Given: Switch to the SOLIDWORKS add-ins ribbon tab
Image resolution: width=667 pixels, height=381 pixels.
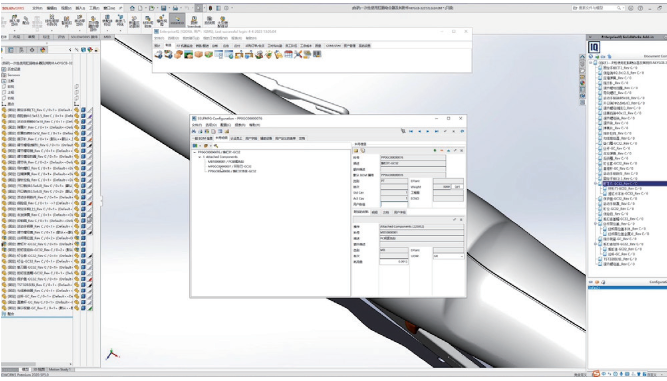Looking at the screenshot, I should 84,37.
